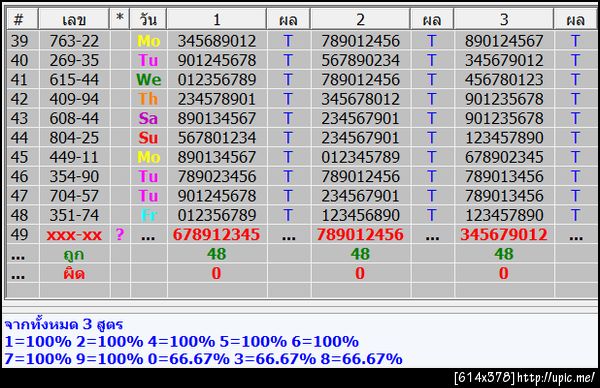Click '345689012' in row 39
Screen dimensions: 600x388
[x=217, y=41]
